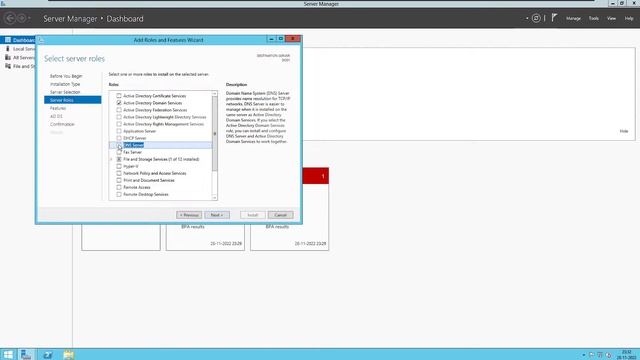Click the Next button
The height and width of the screenshot is (360, 640).
[217, 215]
